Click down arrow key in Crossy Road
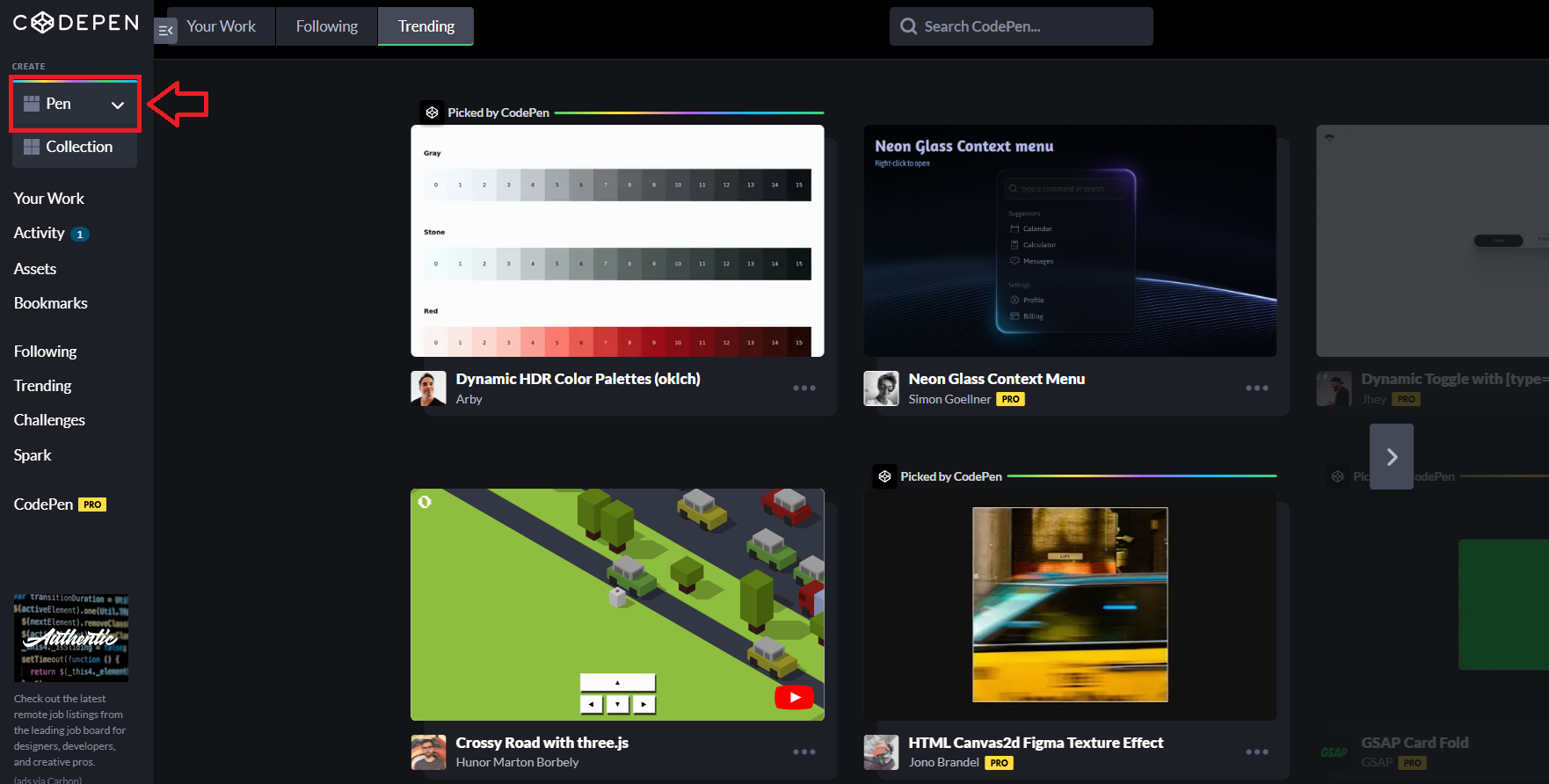This screenshot has height=784, width=1549. (618, 704)
